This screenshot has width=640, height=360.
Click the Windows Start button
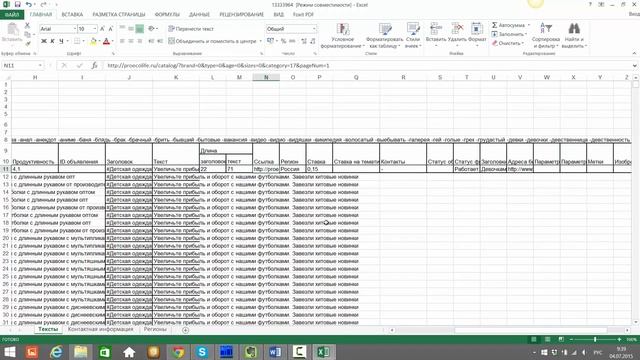click(x=9, y=352)
